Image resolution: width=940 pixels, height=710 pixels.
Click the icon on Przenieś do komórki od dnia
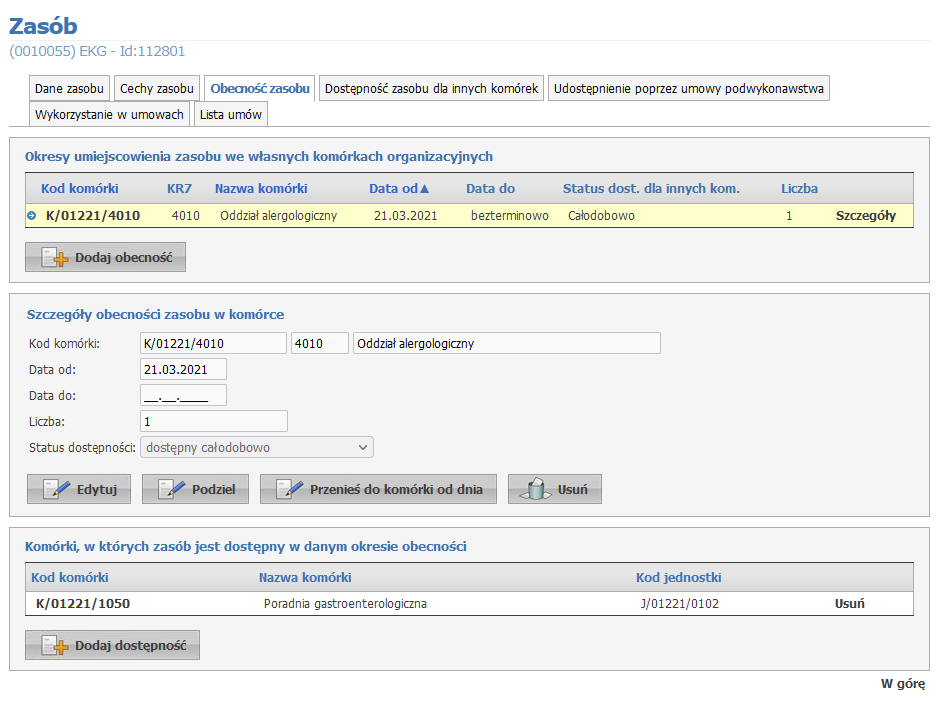coord(289,490)
